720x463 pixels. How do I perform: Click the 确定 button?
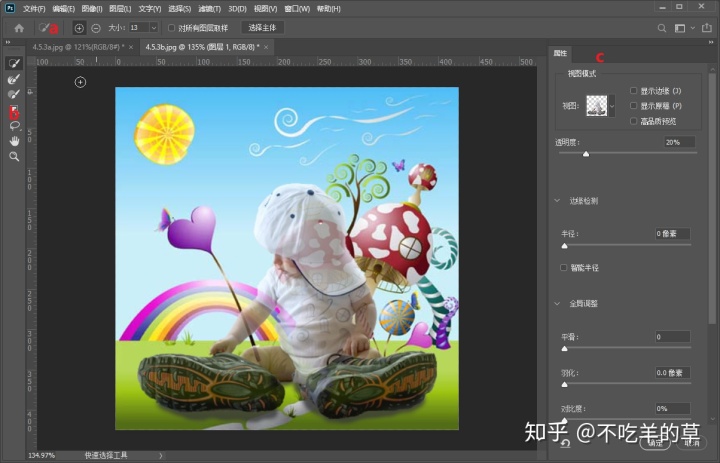[x=655, y=443]
